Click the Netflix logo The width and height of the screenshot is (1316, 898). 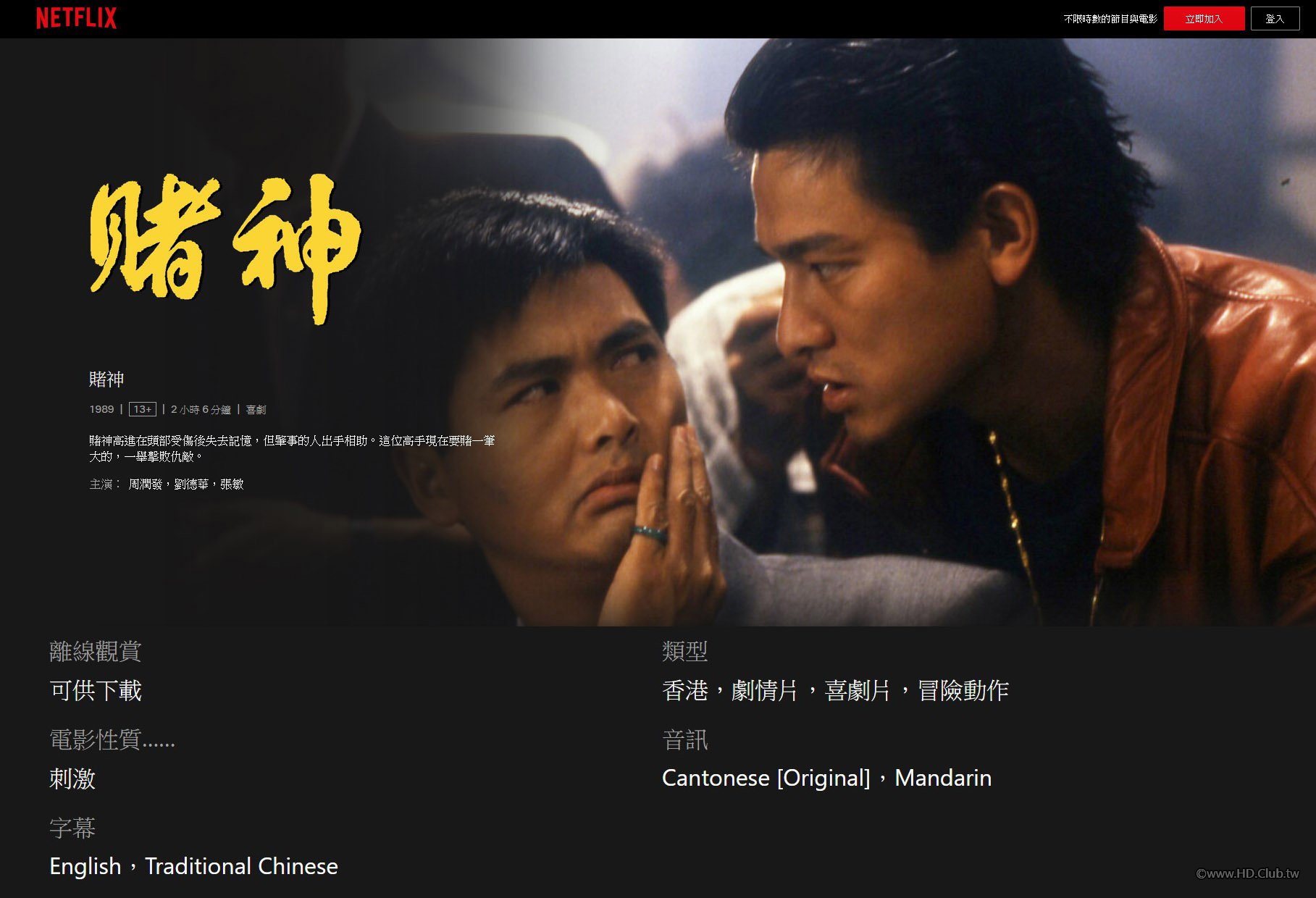76,18
